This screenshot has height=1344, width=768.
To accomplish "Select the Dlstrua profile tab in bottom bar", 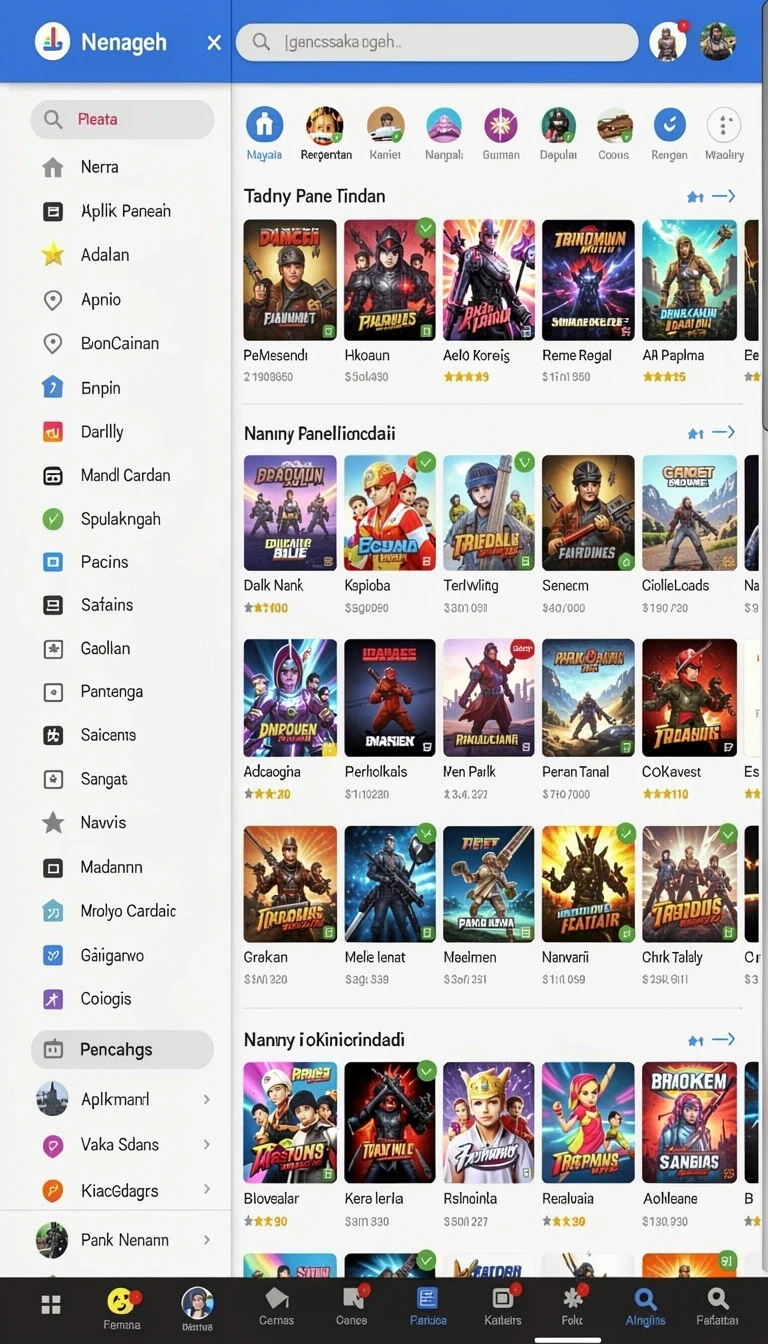I will click(x=197, y=1309).
